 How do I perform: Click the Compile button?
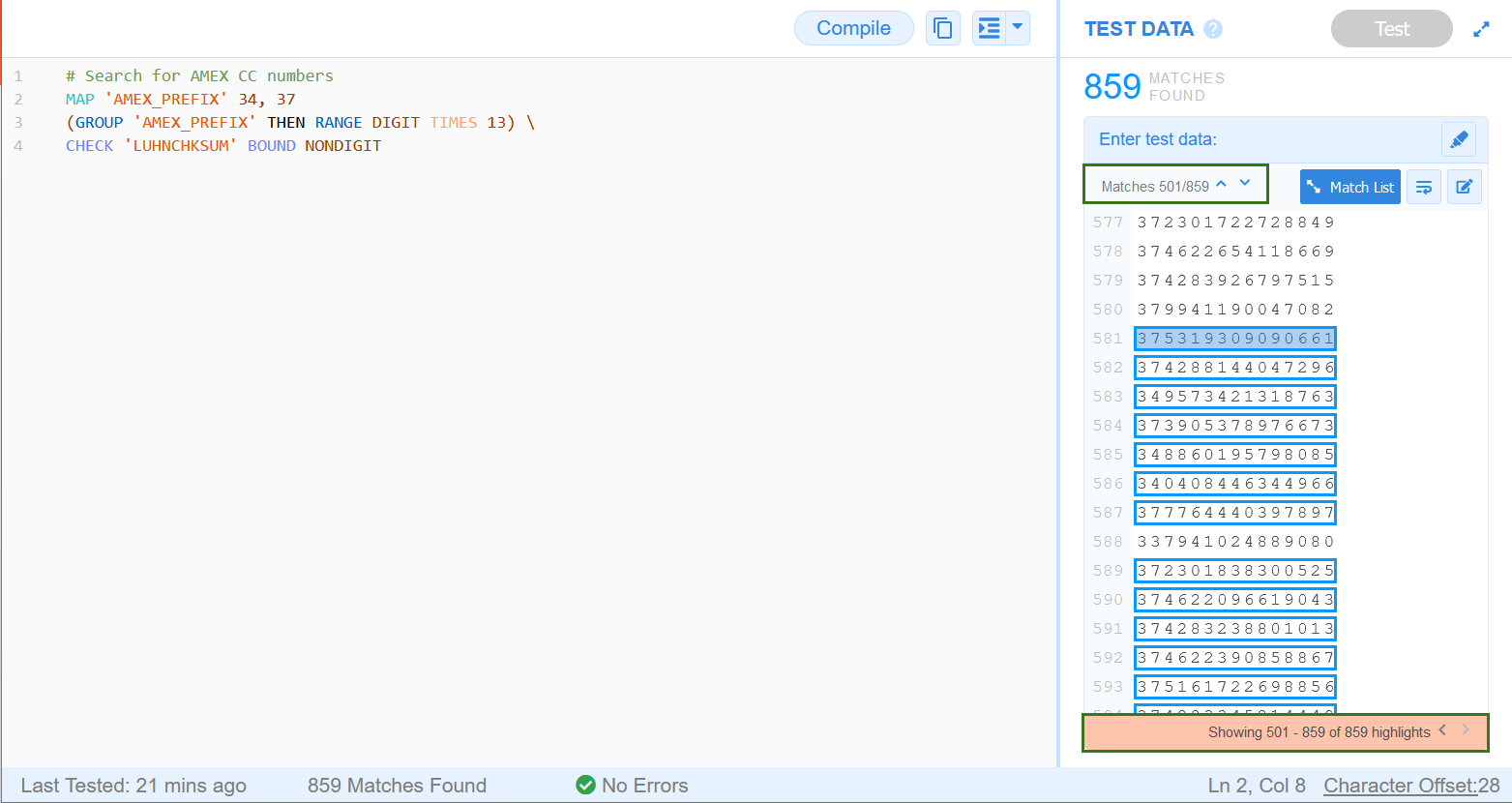point(853,28)
